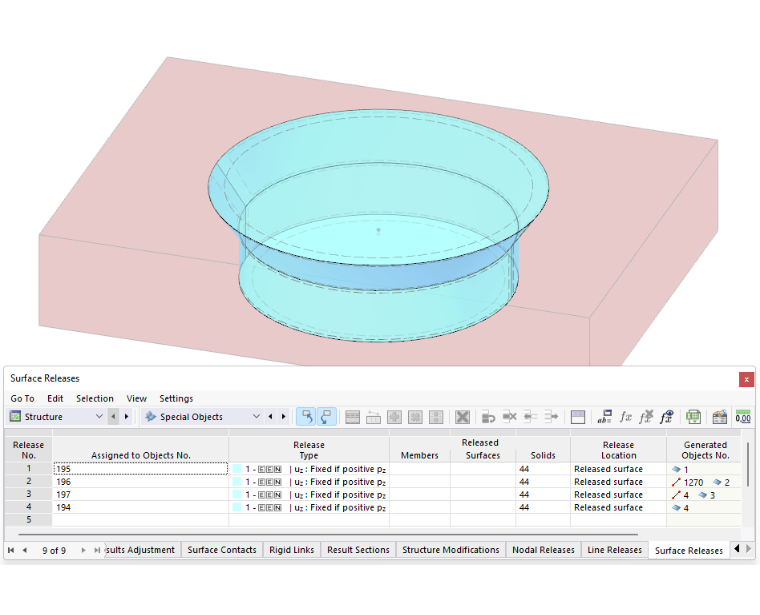The width and height of the screenshot is (760, 615).
Task: Click the Generated Objects No. column header
Action: pos(705,450)
